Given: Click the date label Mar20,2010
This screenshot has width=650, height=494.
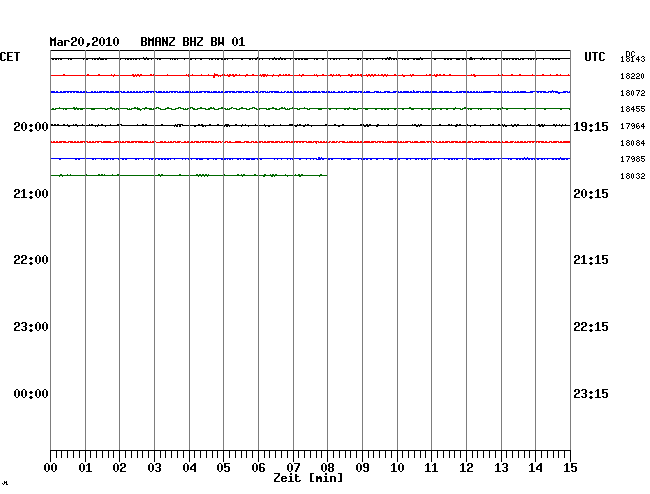Looking at the screenshot, I should 85,42.
